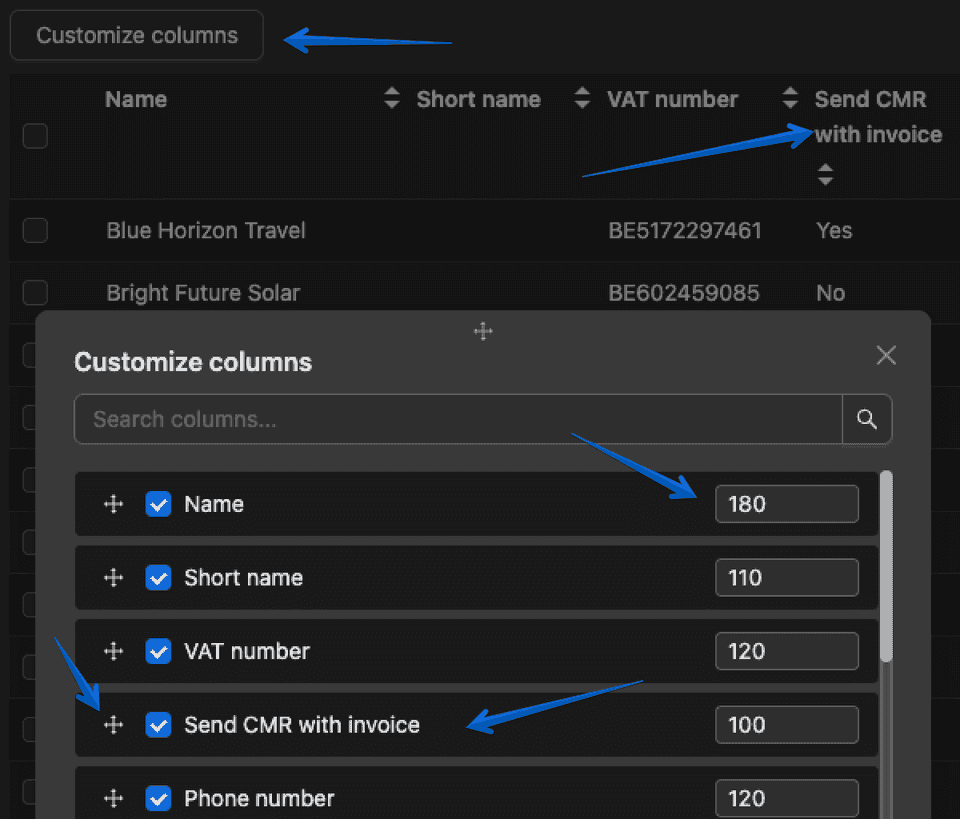
Task: Sort by the Name column
Action: (392, 98)
